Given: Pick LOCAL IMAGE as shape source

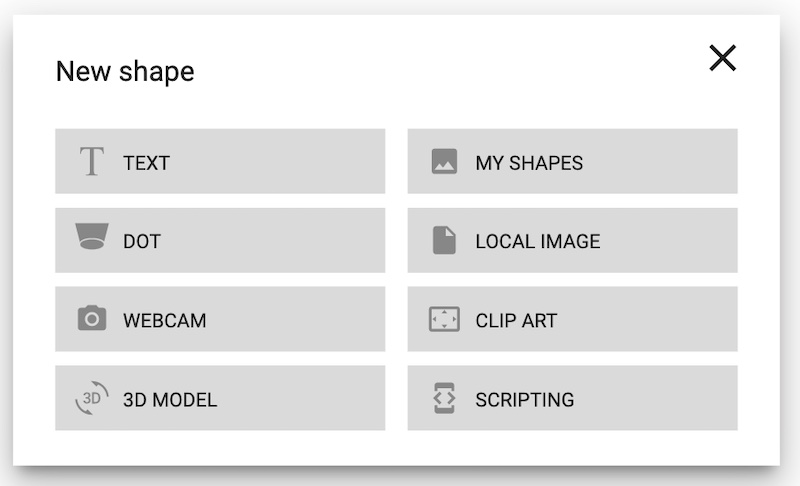Looking at the screenshot, I should (x=572, y=240).
